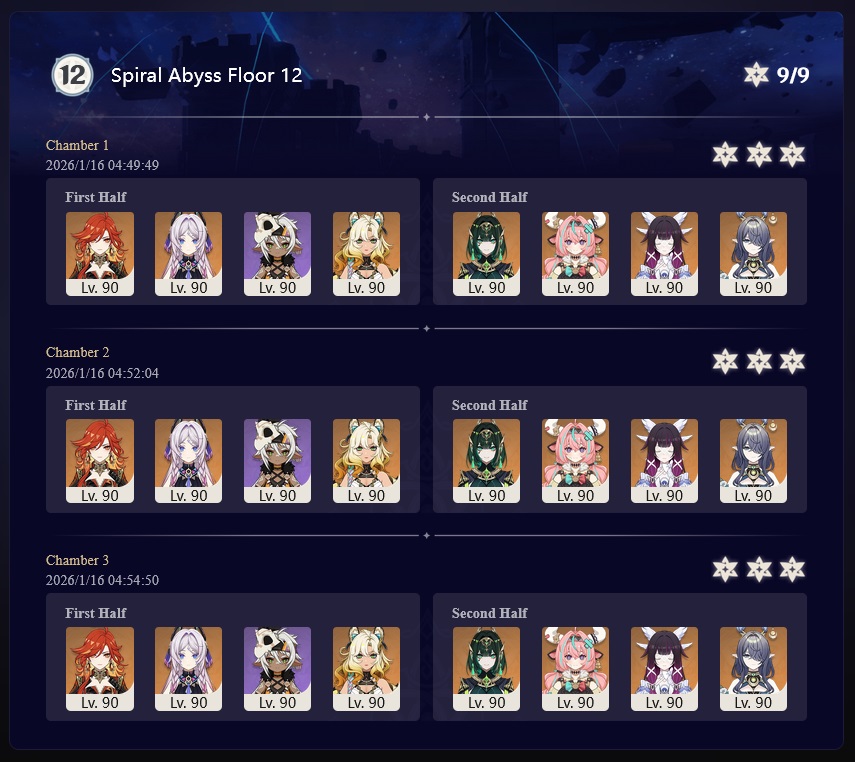Click Chamber 2 Second Half header

[490, 405]
